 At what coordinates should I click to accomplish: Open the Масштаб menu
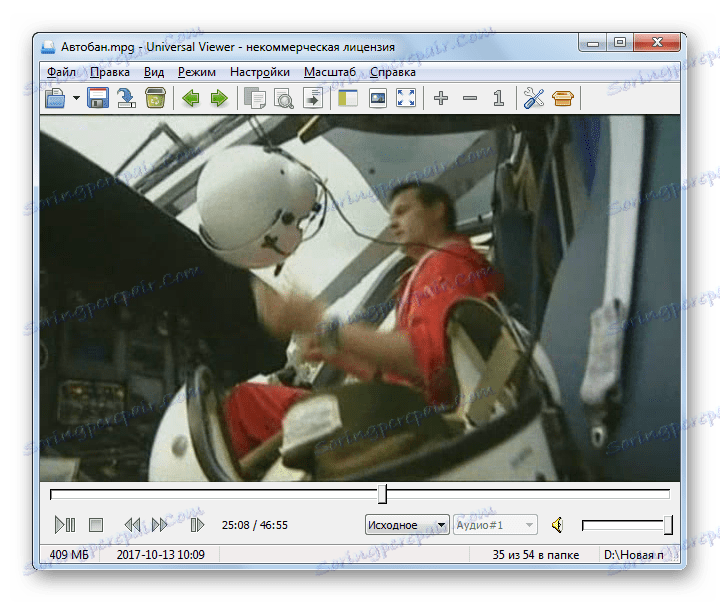coord(330,72)
